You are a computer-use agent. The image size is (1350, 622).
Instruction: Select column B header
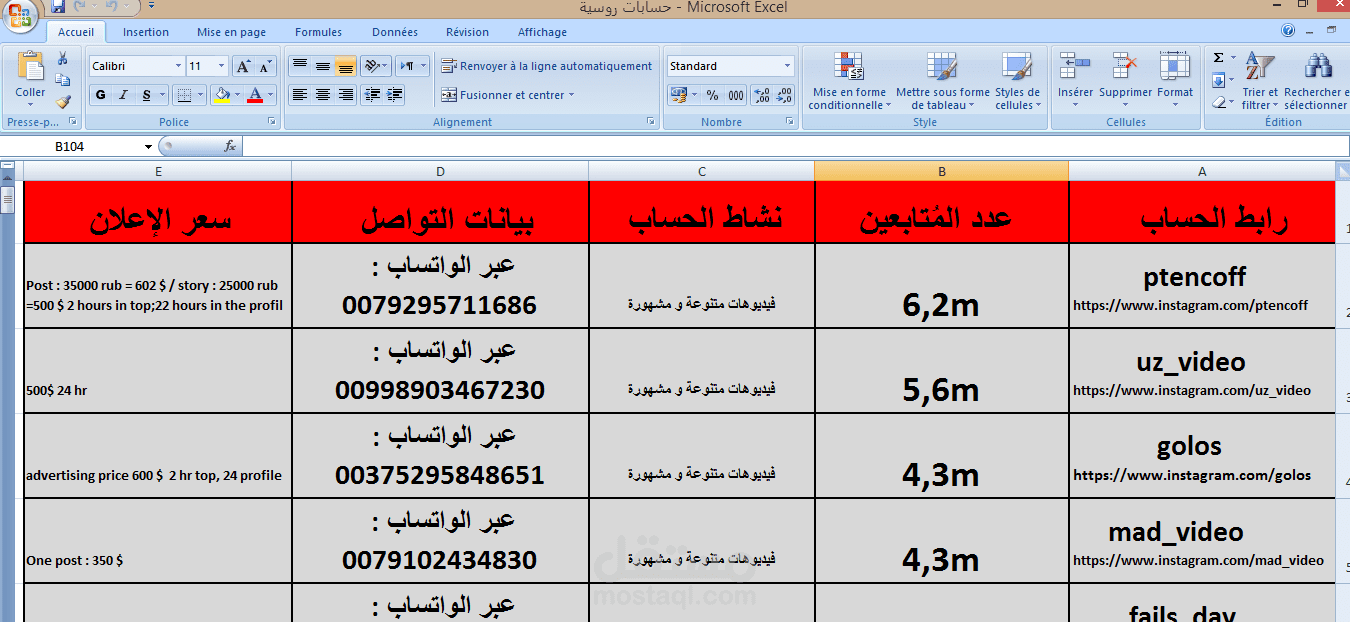[941, 171]
